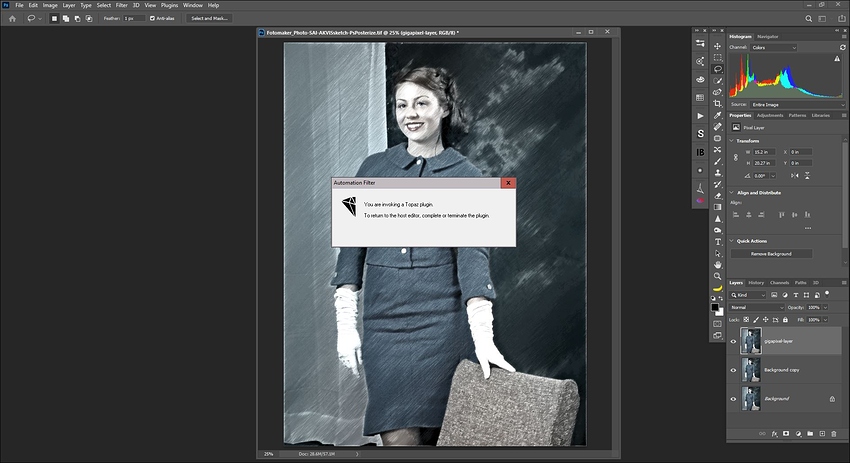The width and height of the screenshot is (850, 463).
Task: Create new adjustment layer icon
Action: pos(798,434)
